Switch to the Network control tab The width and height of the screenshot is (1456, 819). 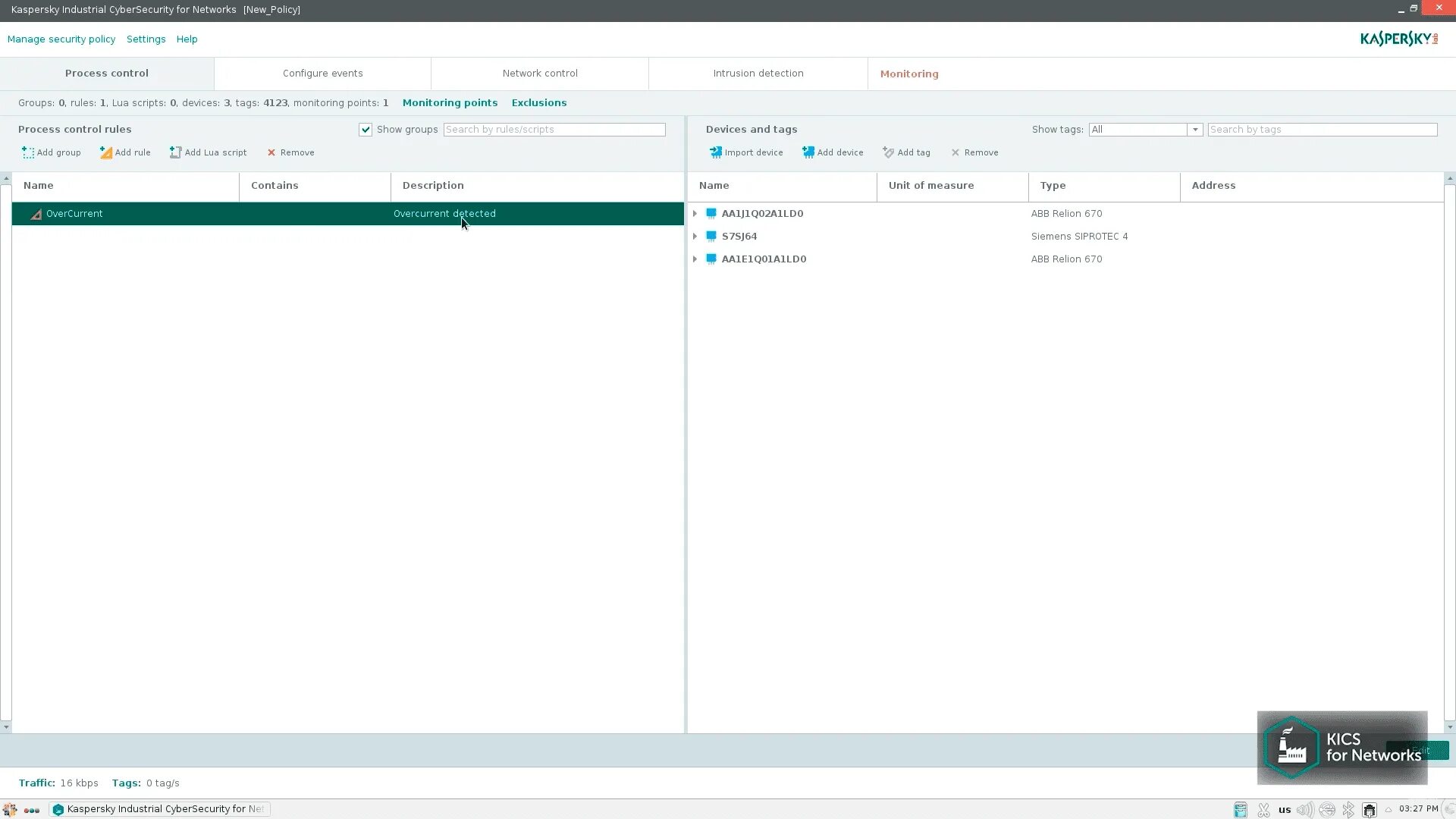point(540,74)
